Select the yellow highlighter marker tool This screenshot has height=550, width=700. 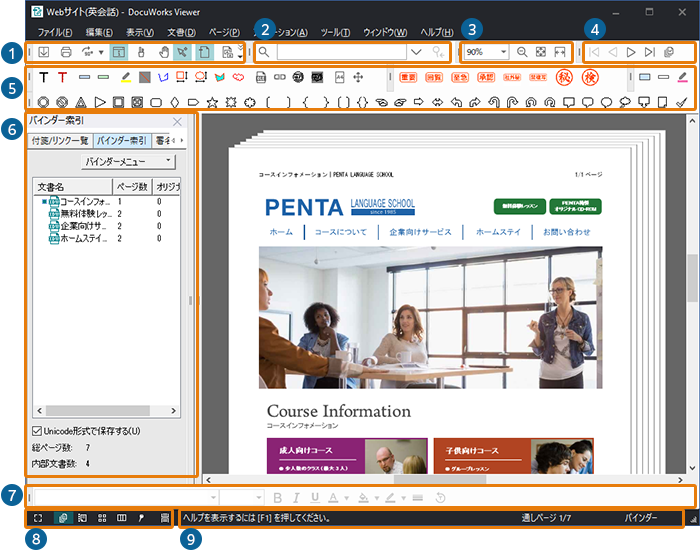click(126, 77)
